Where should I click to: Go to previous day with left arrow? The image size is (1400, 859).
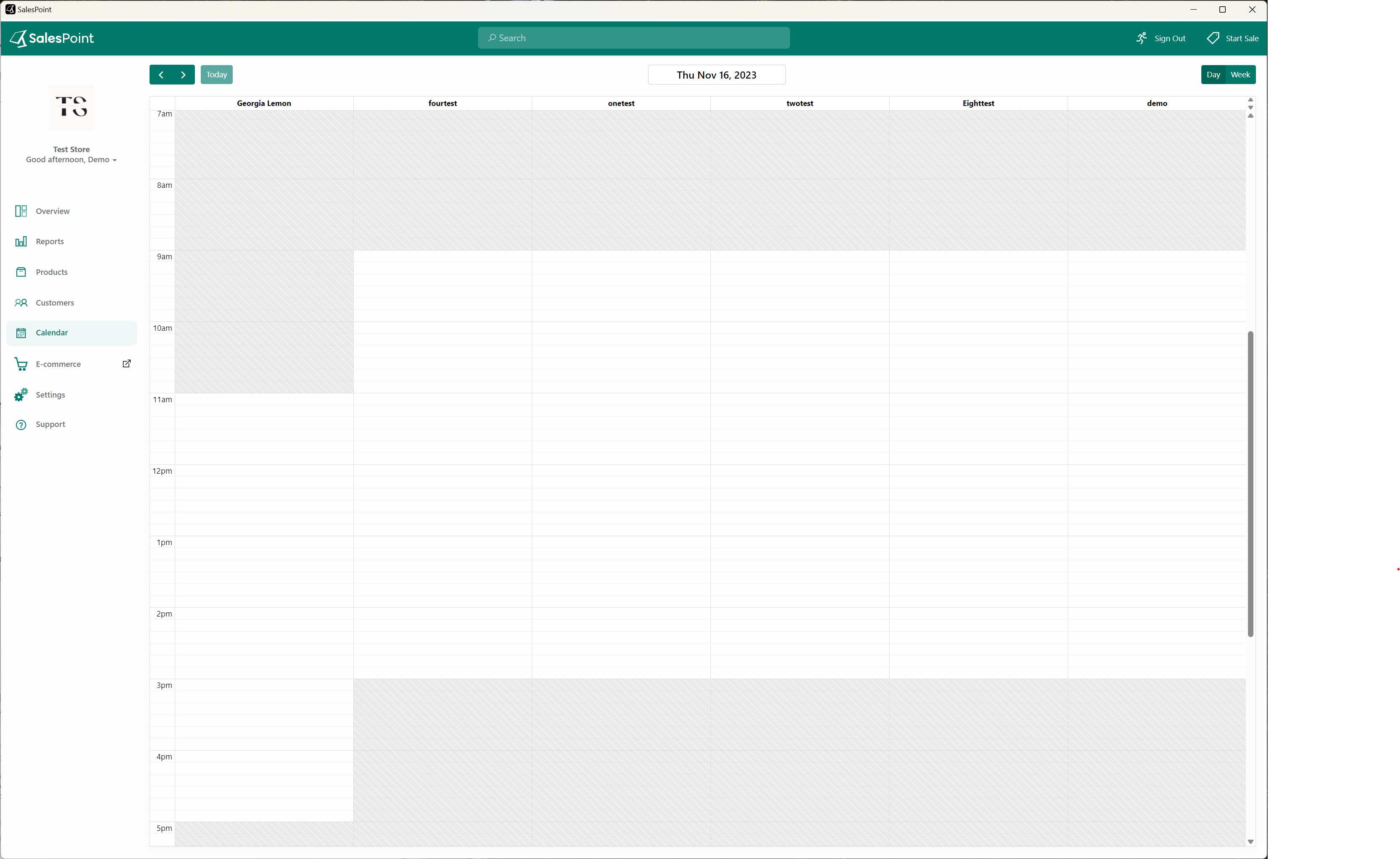[161, 74]
